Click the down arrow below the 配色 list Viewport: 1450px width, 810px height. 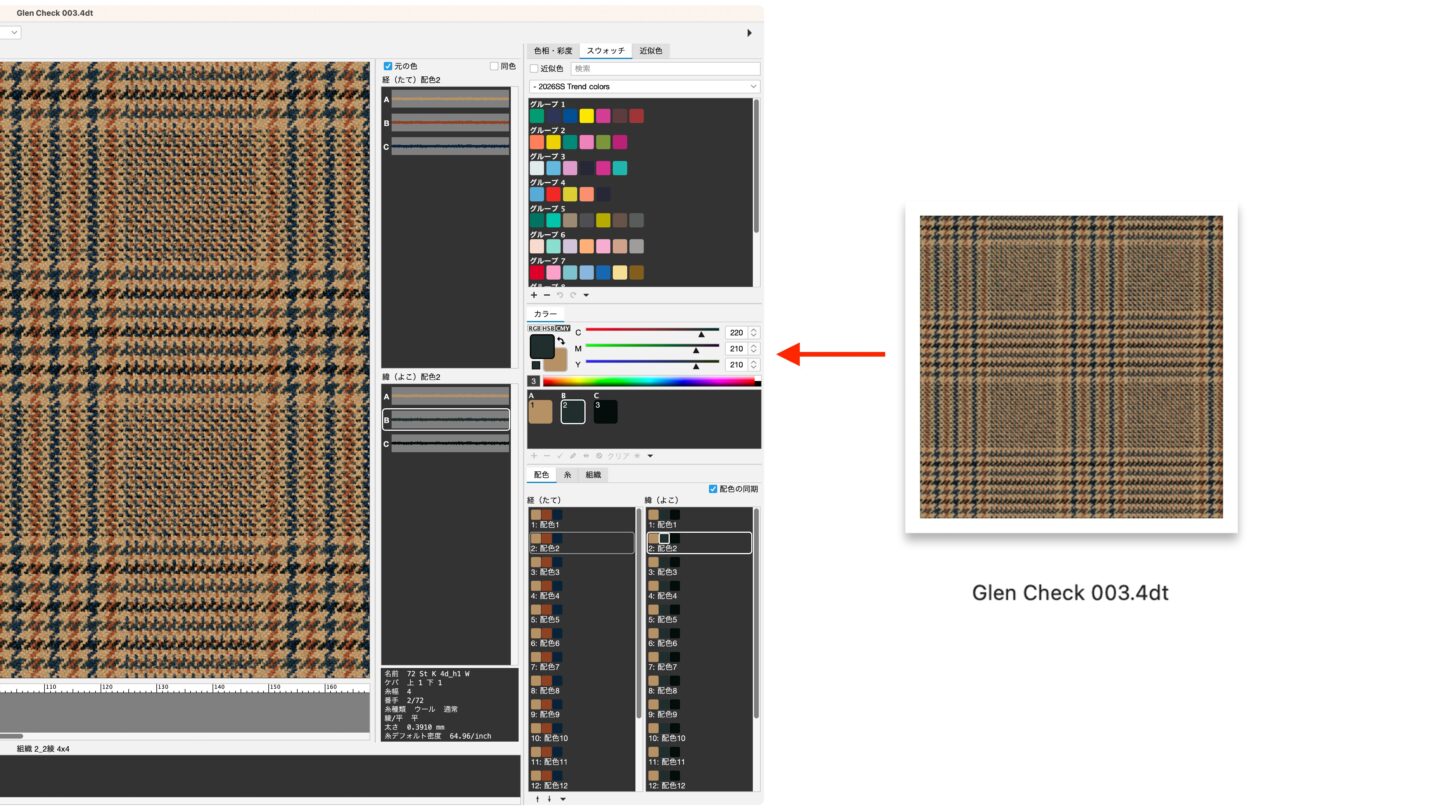549,799
